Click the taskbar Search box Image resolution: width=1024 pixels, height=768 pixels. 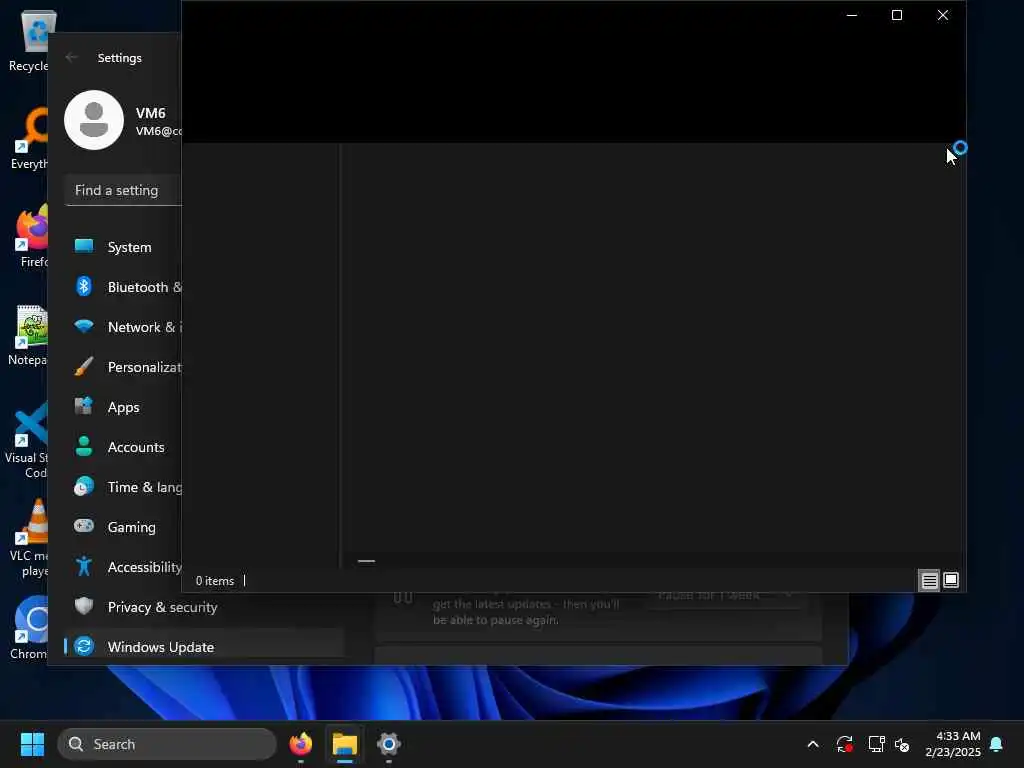point(167,744)
